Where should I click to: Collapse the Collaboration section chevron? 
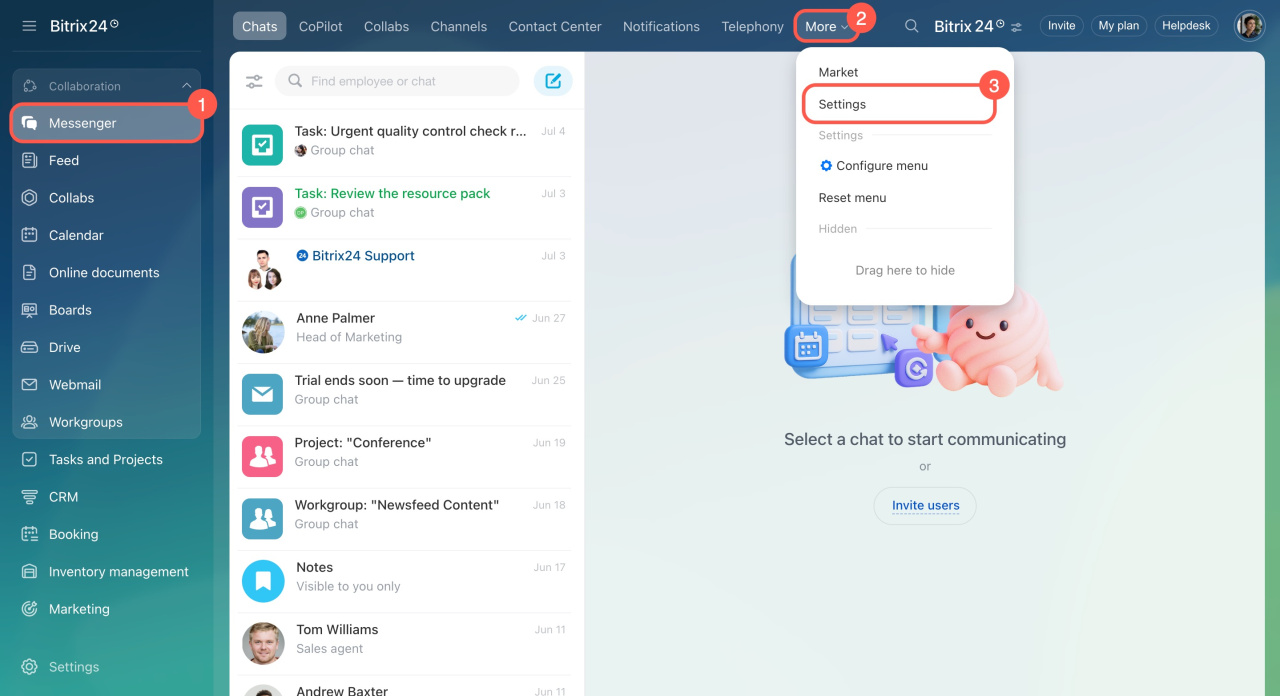[186, 86]
